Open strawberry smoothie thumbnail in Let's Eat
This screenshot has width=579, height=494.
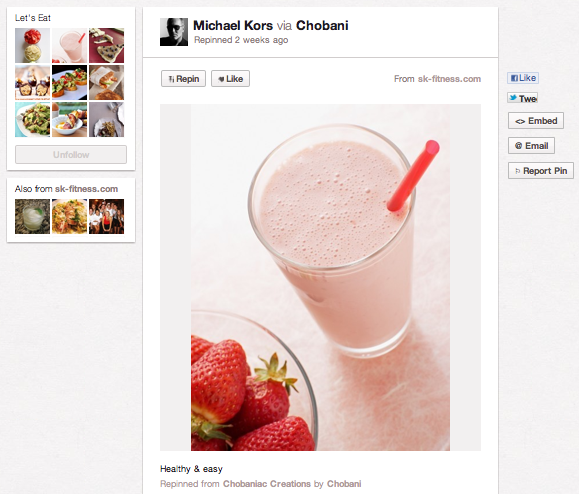pyautogui.click(x=69, y=45)
